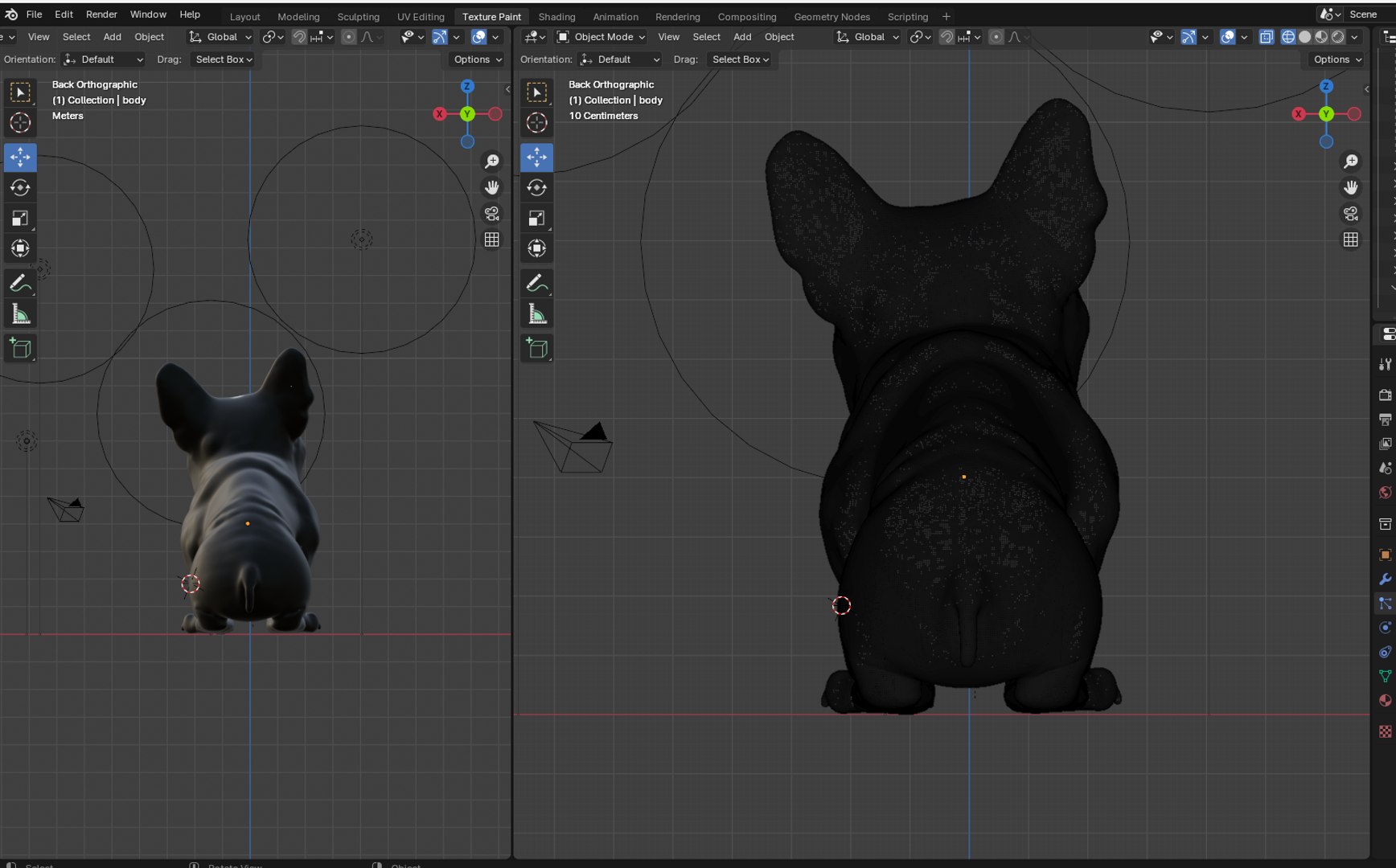This screenshot has height=868, width=1396.
Task: Toggle overlays in left viewport header
Action: point(478,37)
